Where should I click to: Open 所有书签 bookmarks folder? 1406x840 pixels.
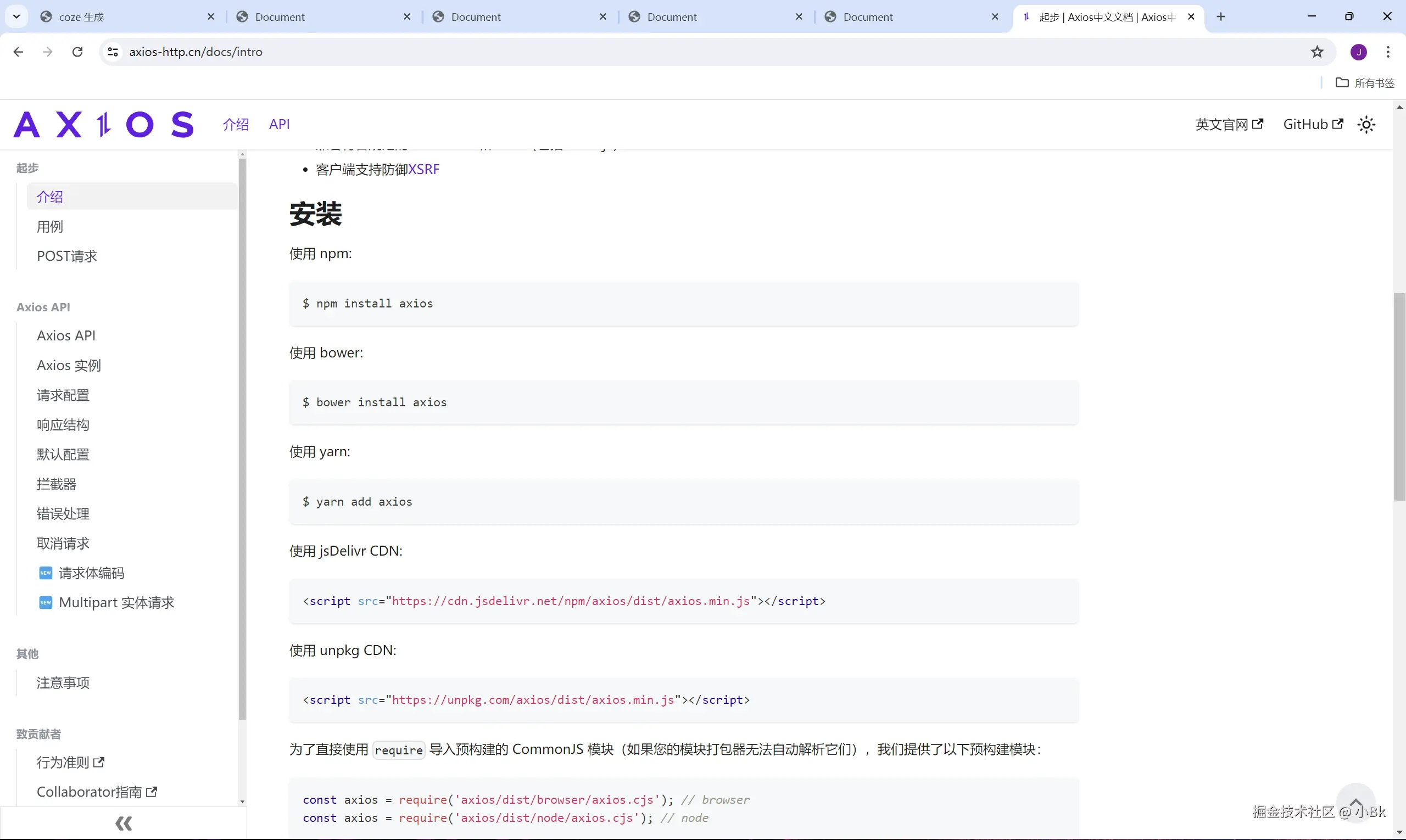(x=1365, y=83)
